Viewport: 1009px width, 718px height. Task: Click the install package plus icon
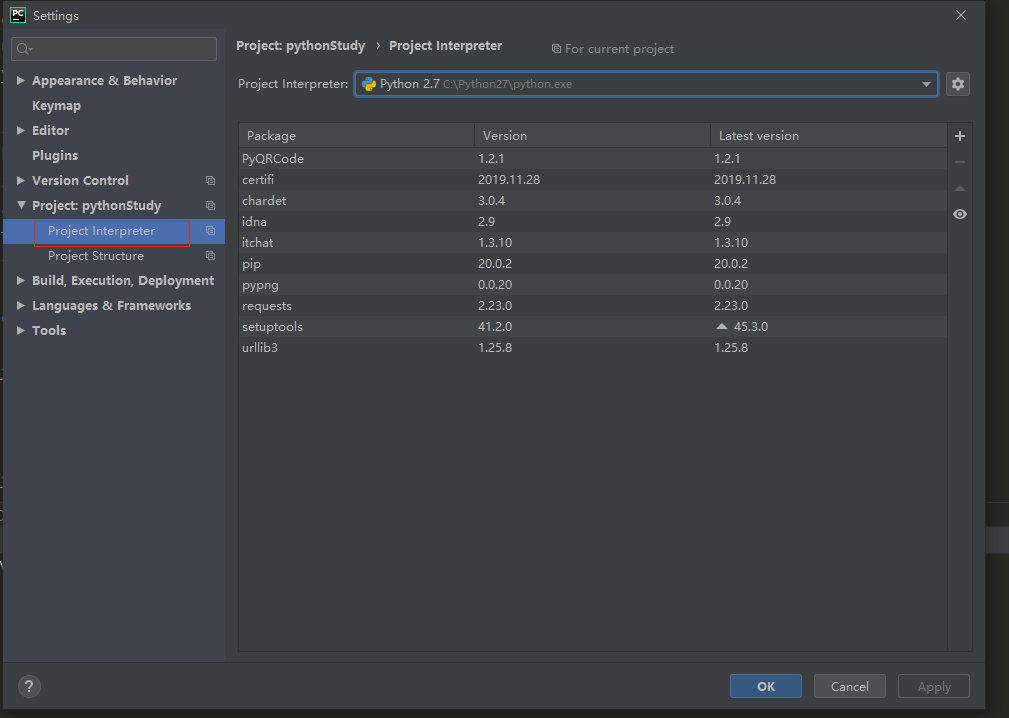pyautogui.click(x=959, y=136)
